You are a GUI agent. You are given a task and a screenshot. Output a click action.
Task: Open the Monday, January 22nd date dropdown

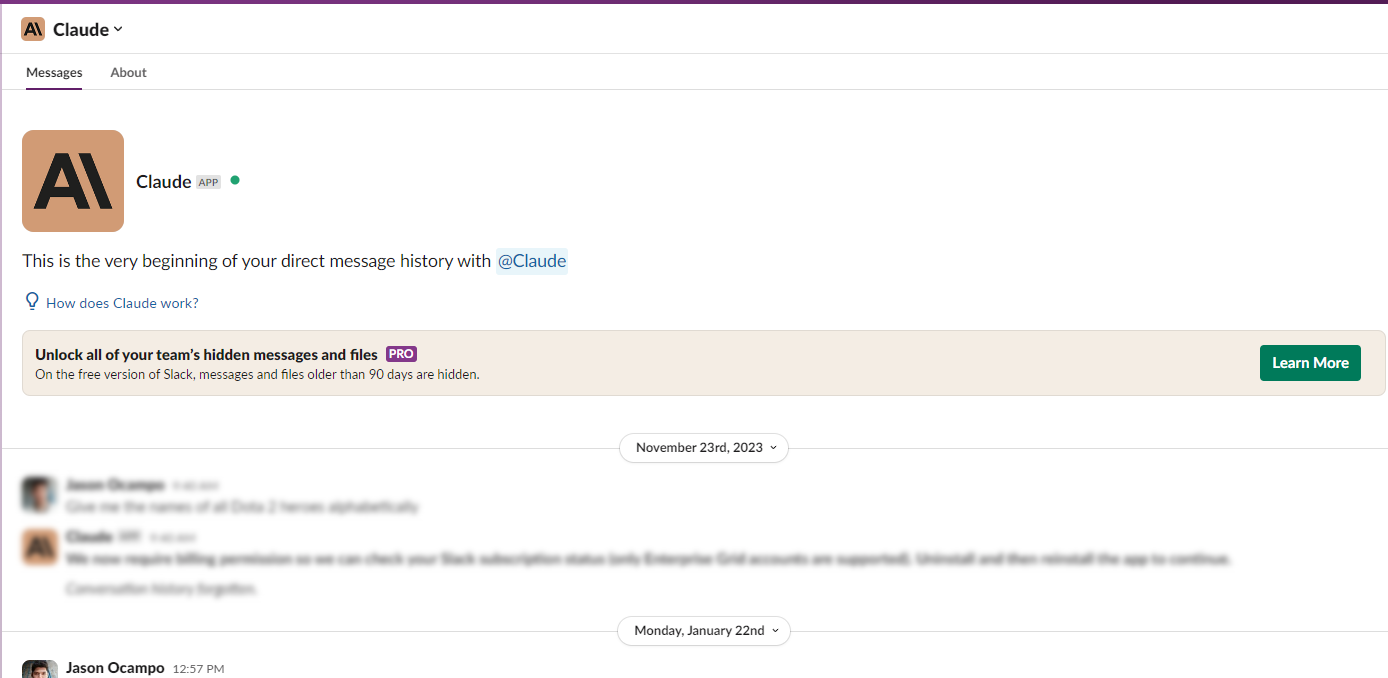tap(704, 630)
